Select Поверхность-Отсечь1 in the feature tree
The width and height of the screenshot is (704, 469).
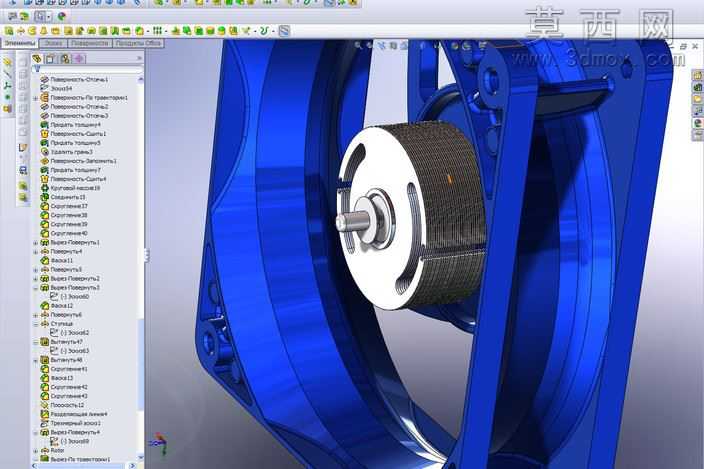[x=79, y=79]
